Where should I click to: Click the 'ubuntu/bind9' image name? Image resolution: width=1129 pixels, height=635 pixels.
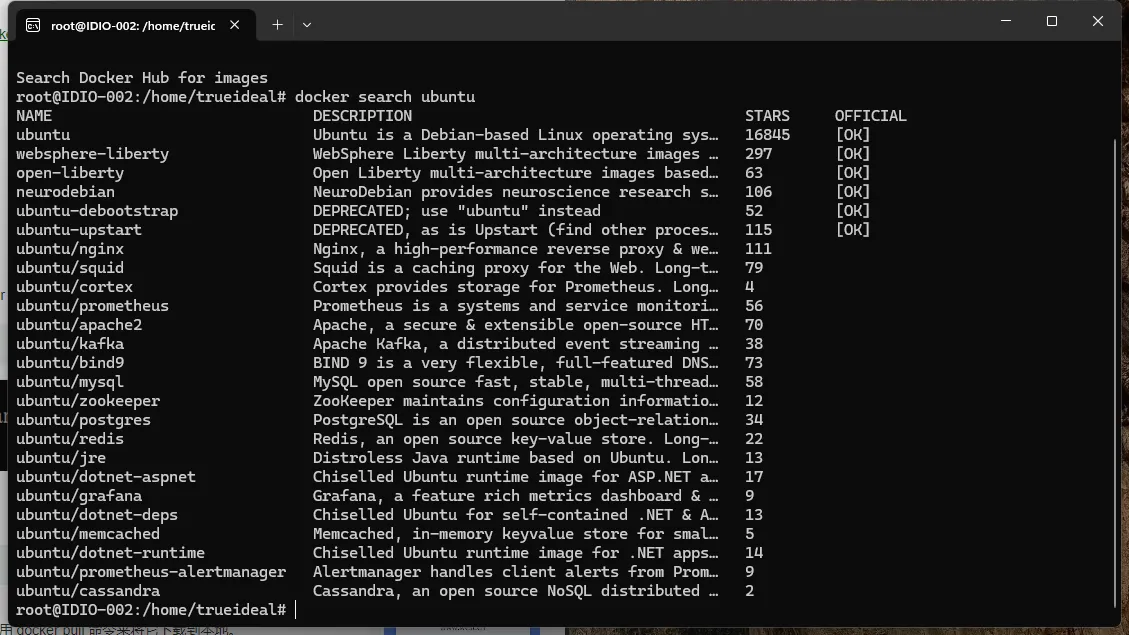(70, 363)
